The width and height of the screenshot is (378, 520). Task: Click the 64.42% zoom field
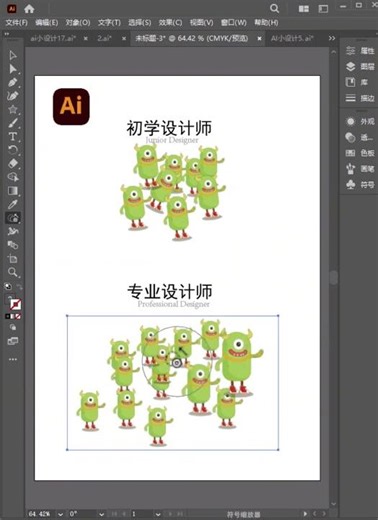click(x=40, y=514)
